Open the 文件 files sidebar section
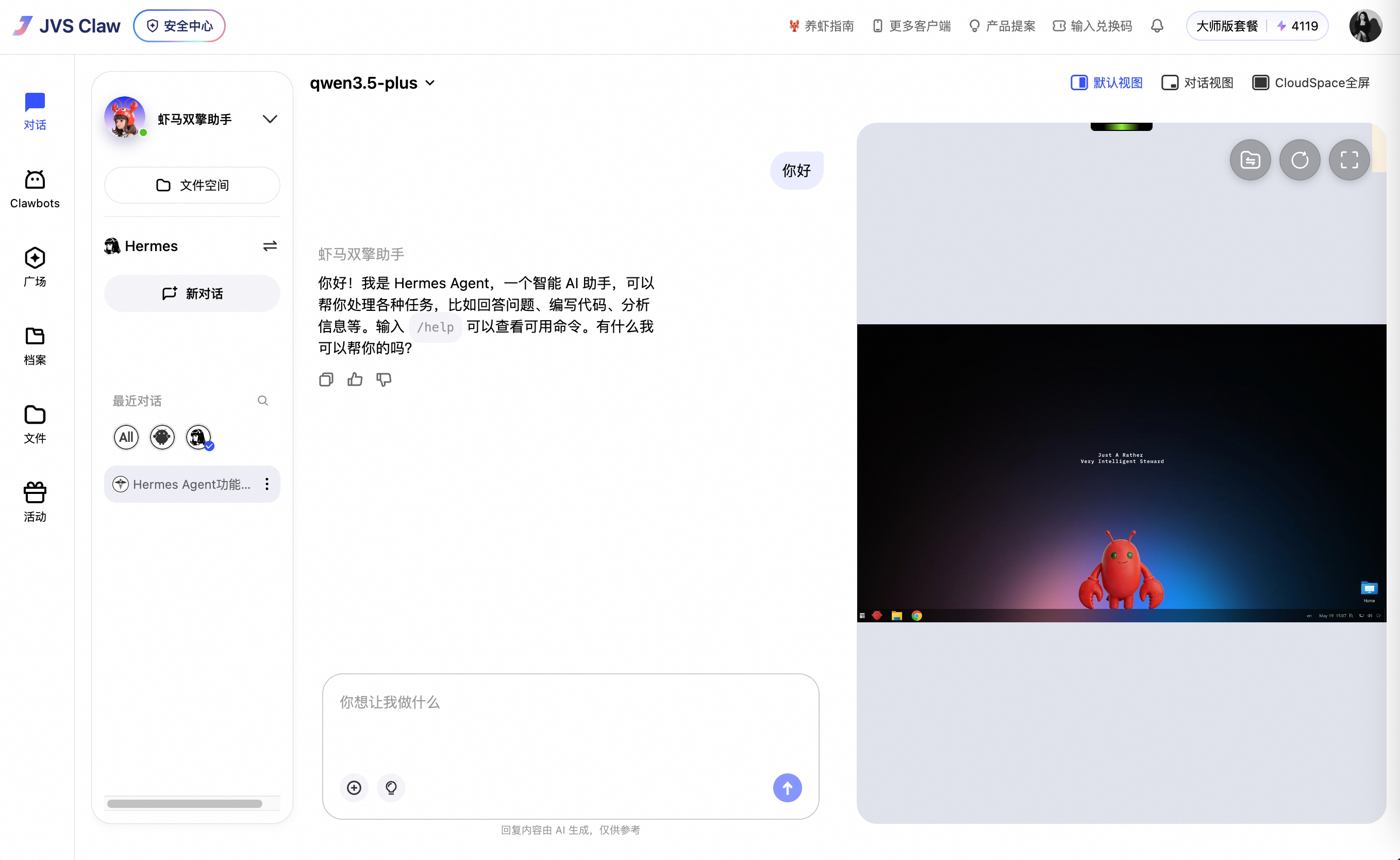Image resolution: width=1400 pixels, height=860 pixels. click(35, 425)
